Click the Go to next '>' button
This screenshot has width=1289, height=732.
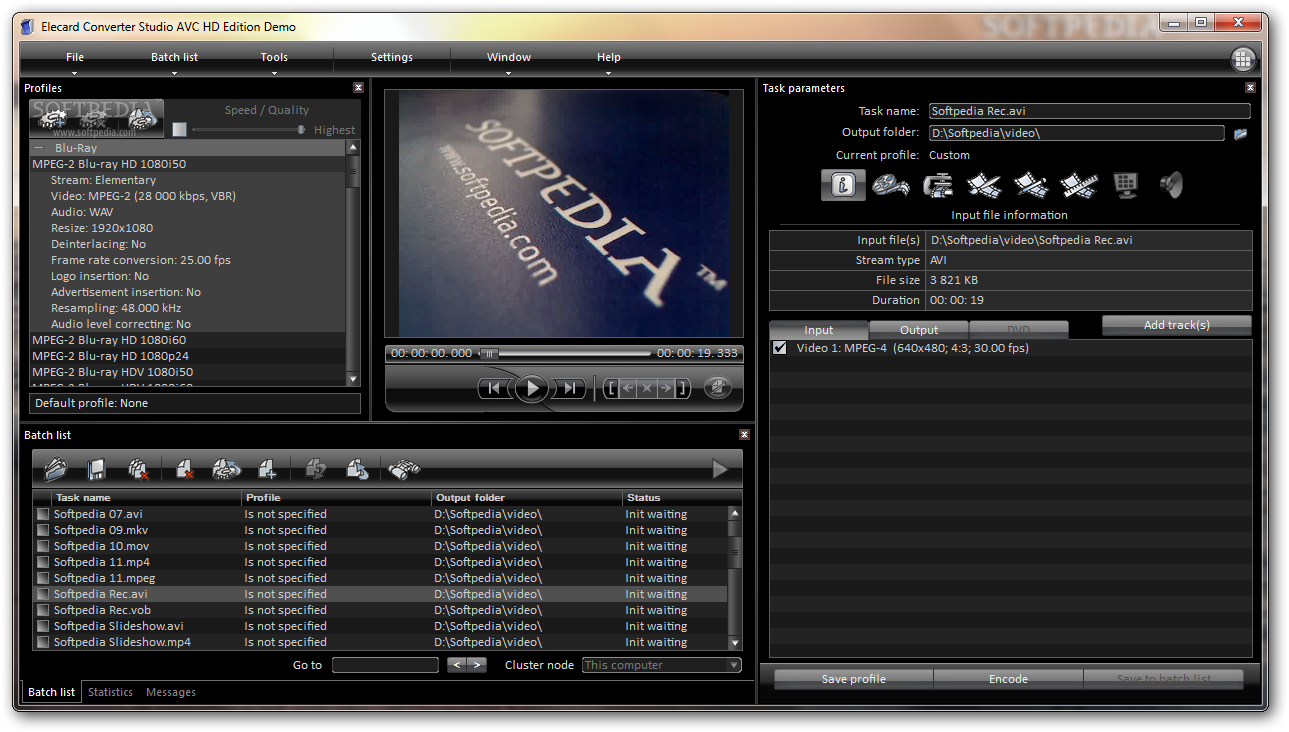[x=477, y=665]
